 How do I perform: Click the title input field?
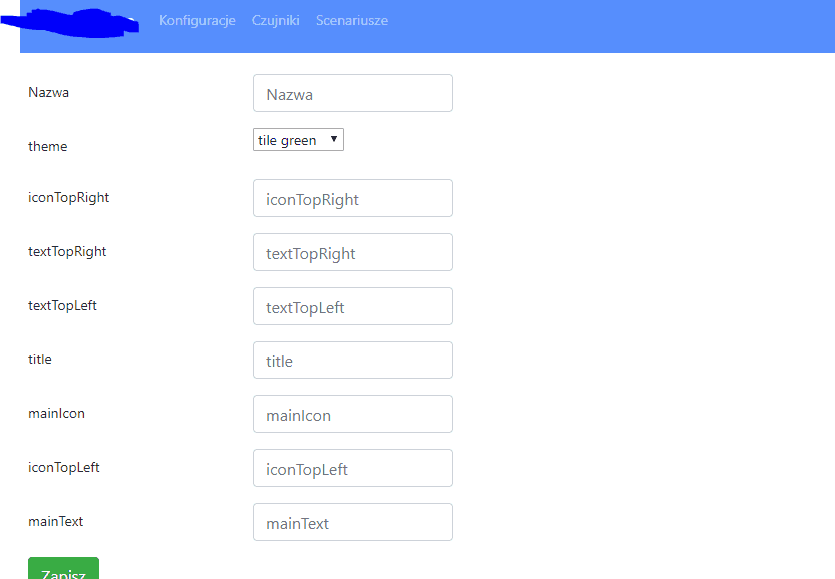point(353,360)
